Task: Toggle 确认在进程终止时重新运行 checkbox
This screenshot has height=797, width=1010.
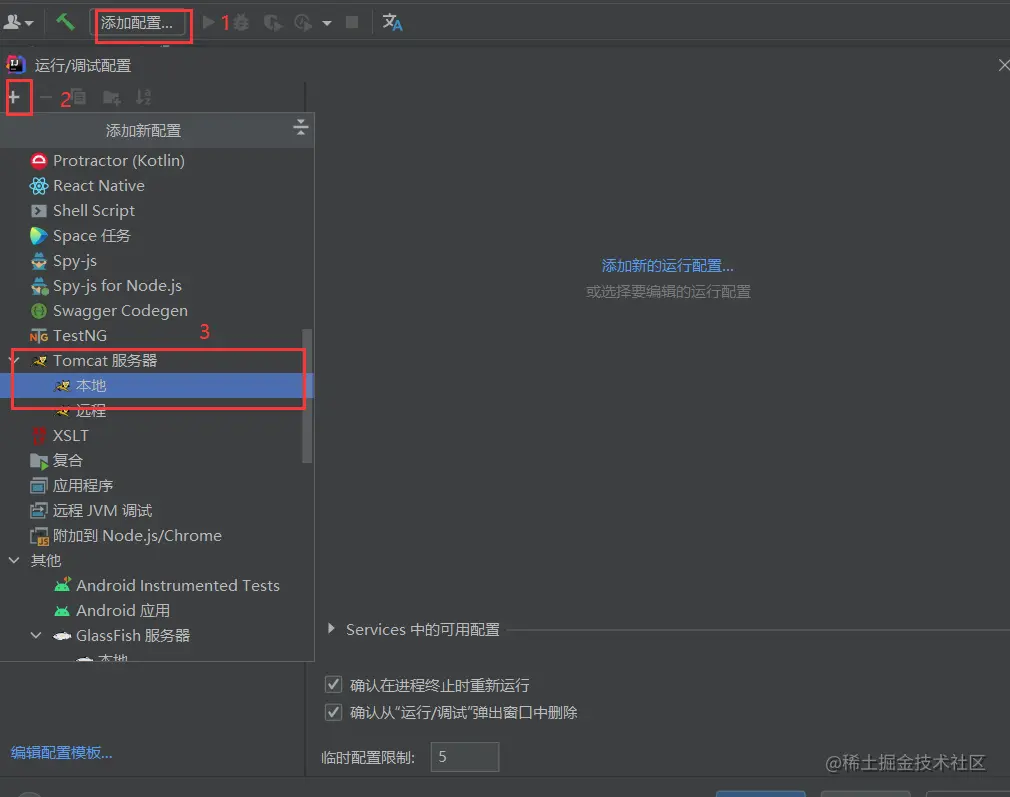Action: [x=333, y=684]
